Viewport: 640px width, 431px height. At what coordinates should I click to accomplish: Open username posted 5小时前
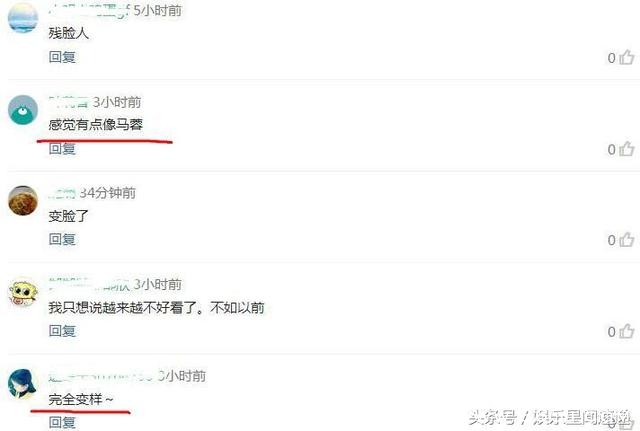click(x=89, y=11)
